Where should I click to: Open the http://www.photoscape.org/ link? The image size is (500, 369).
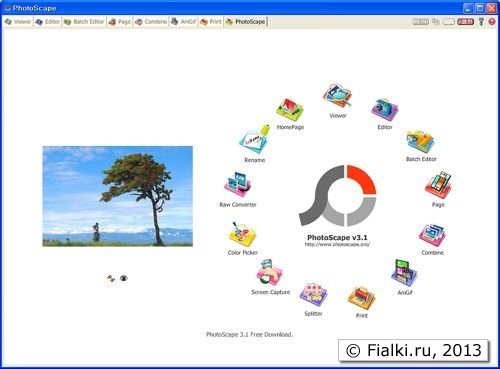(x=337, y=245)
